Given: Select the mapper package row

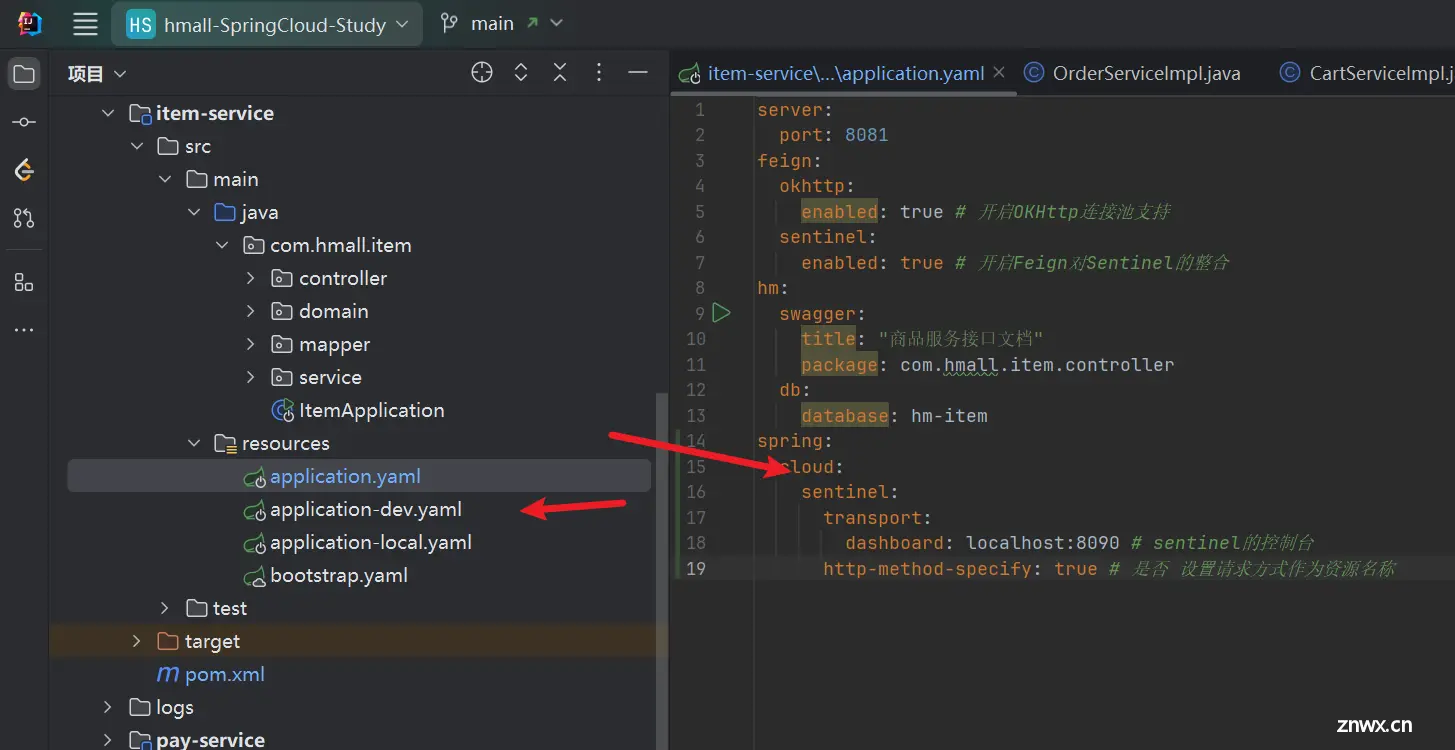Looking at the screenshot, I should tap(320, 345).
